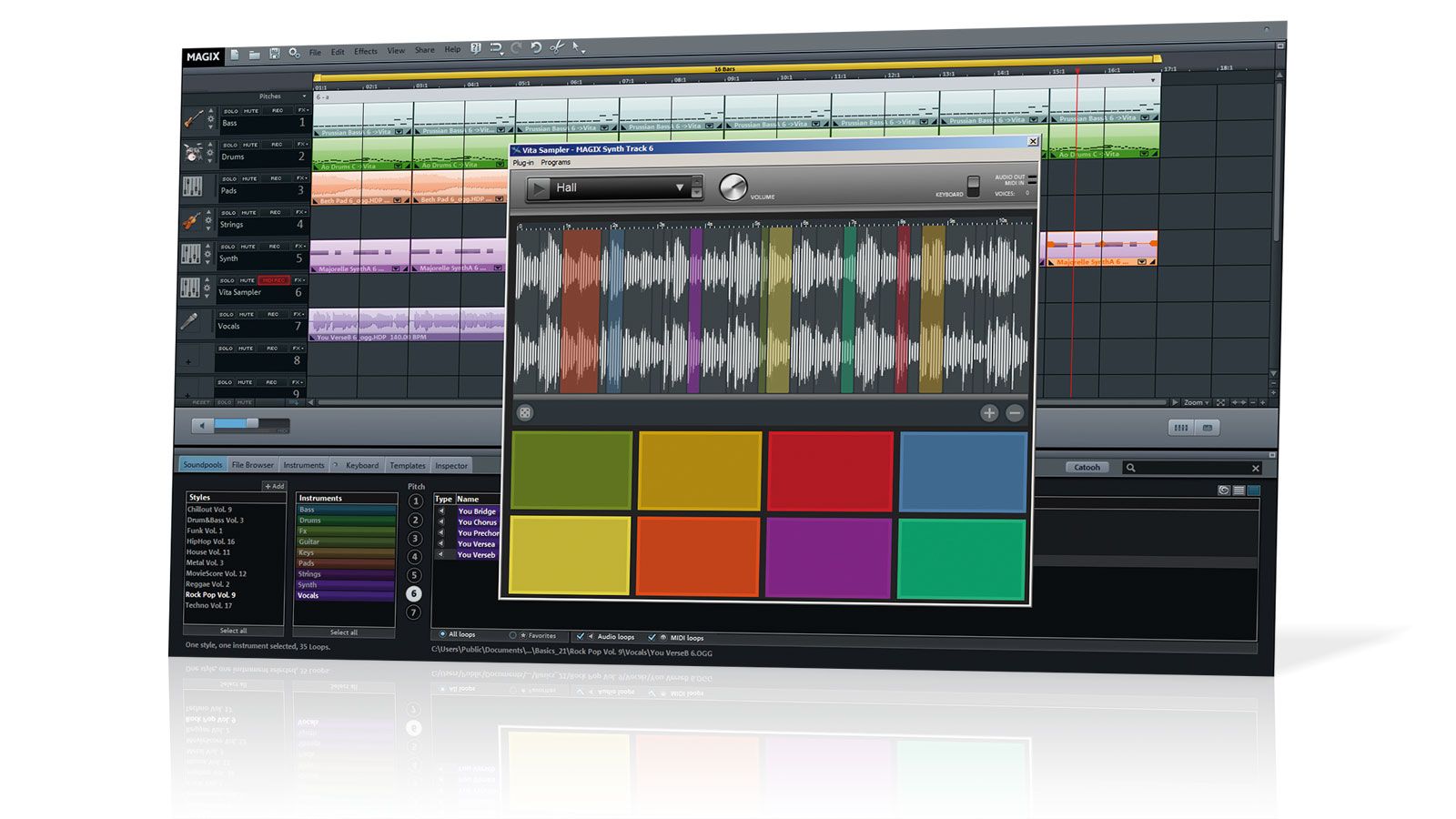
Task: Open the FX dropdown on the Strings track
Action: click(x=301, y=212)
